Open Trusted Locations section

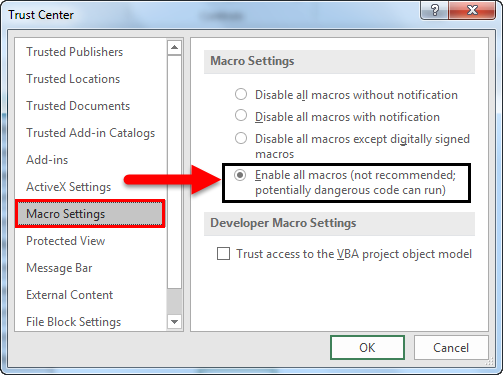(x=73, y=79)
